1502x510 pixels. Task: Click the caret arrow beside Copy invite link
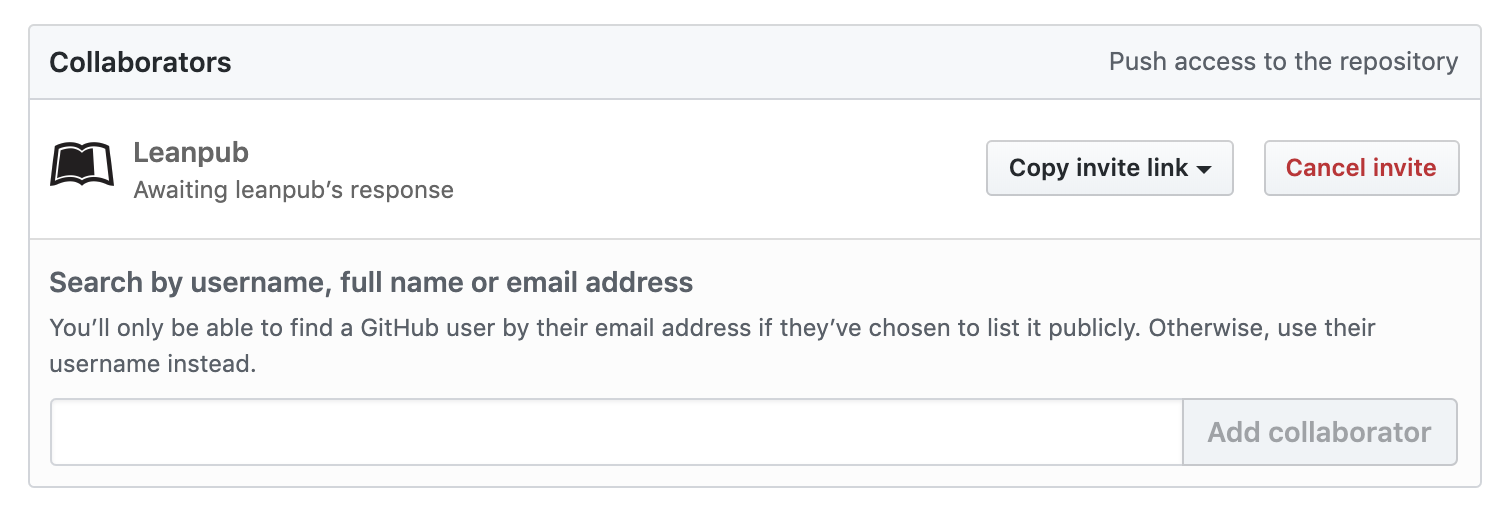coord(1204,169)
